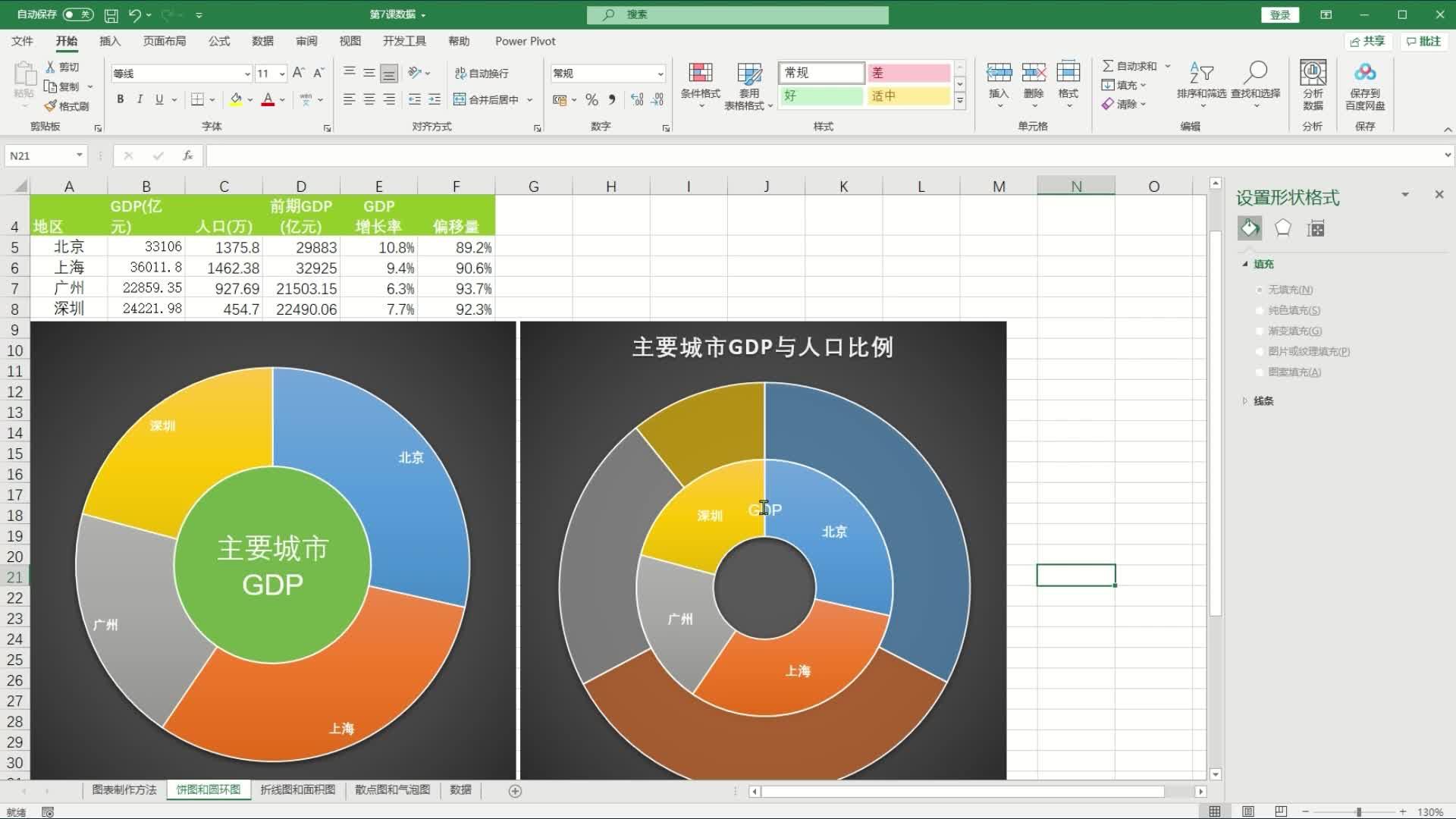
Task: Open the 散点图和气泡图 sheet tab
Action: [x=393, y=789]
